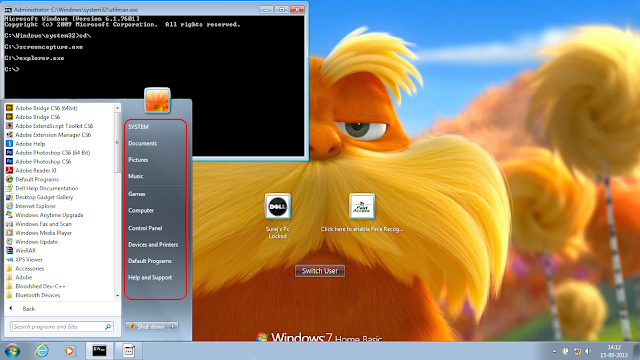Click the Command Prompt title bar icon
Image resolution: width=640 pixels, height=360 pixels.
[x=8, y=9]
